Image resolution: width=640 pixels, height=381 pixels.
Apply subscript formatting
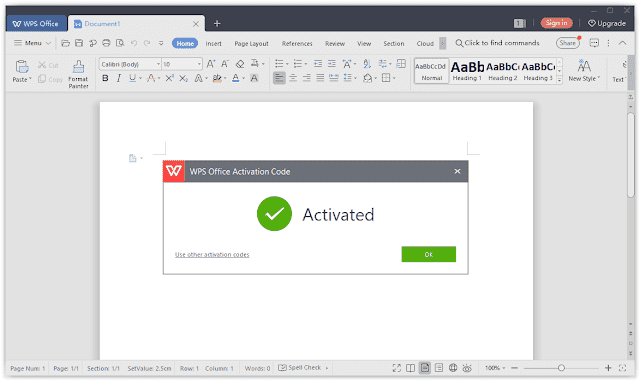[184, 78]
